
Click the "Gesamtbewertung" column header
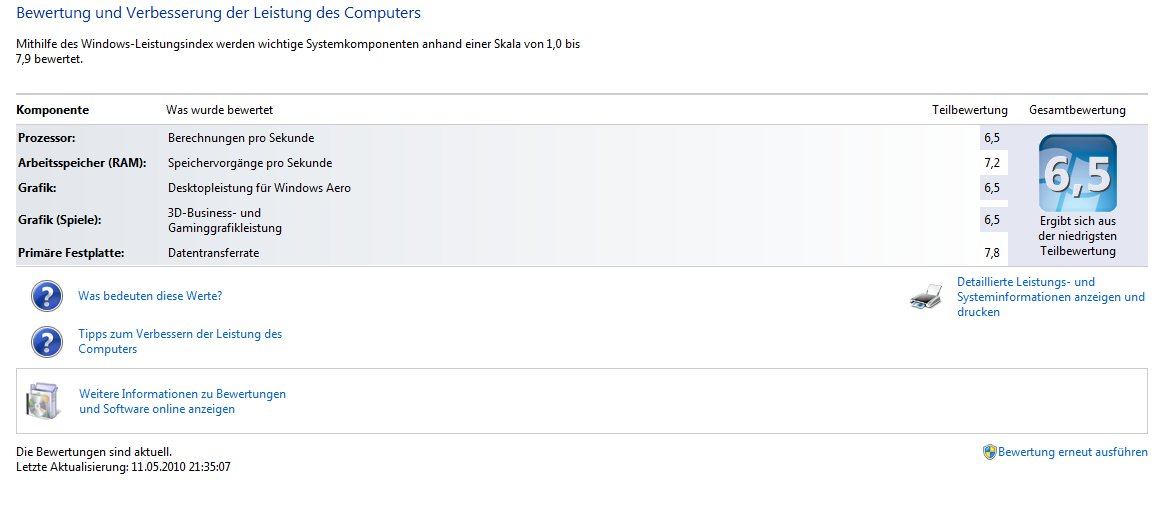pos(1077,110)
